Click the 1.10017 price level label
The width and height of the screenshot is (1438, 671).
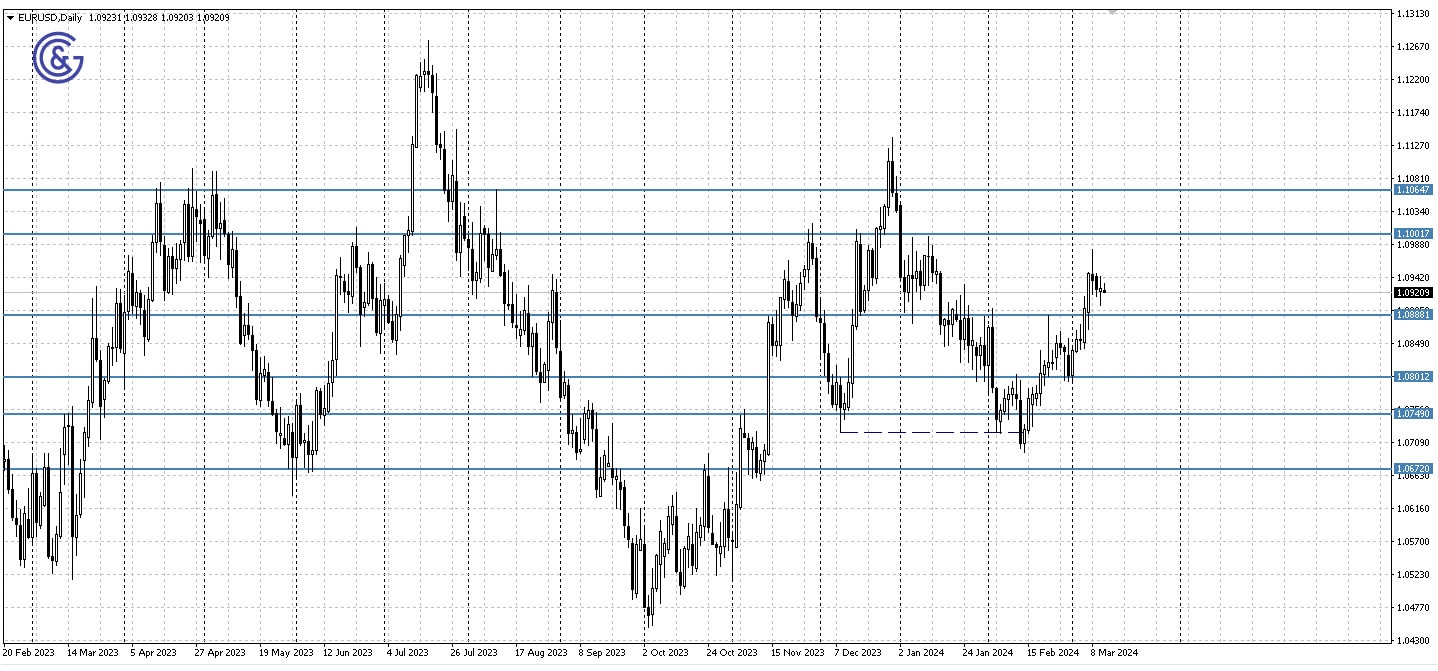1413,234
